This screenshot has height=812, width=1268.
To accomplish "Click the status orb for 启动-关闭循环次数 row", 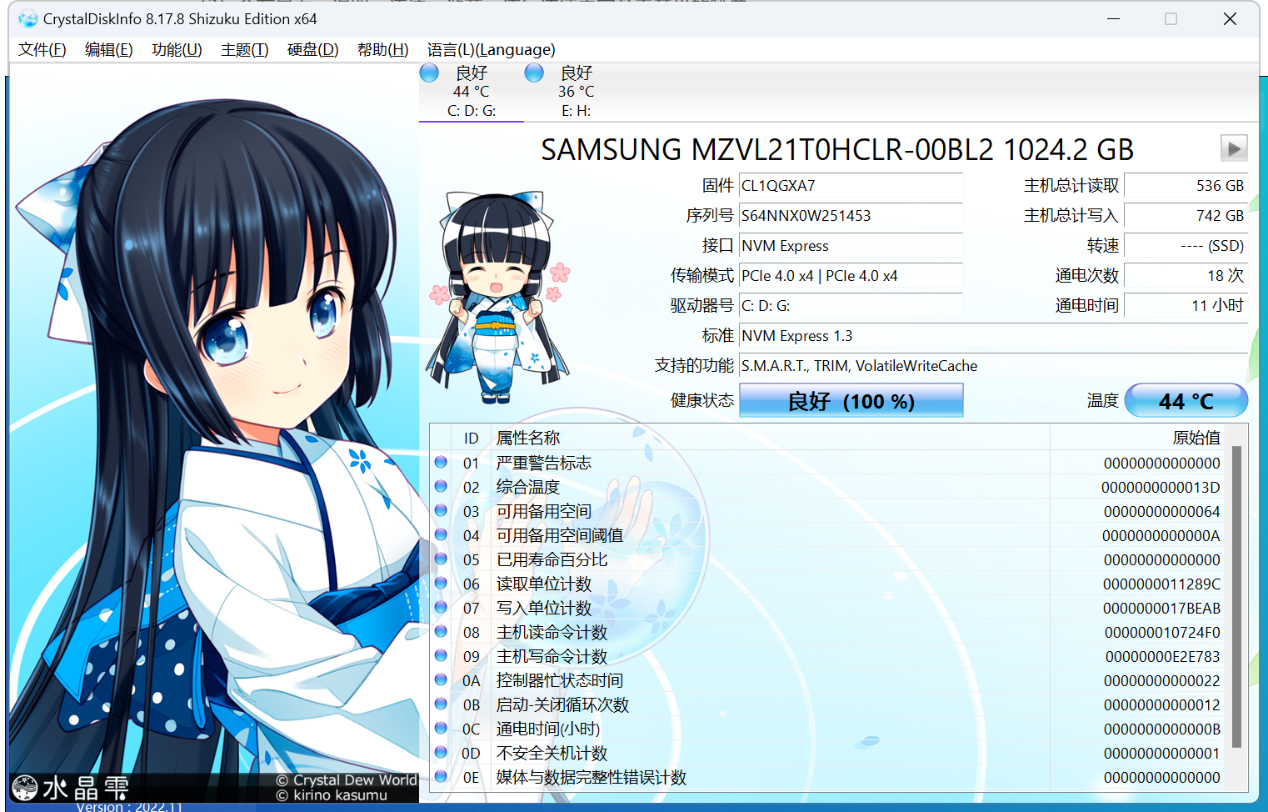I will pos(441,705).
